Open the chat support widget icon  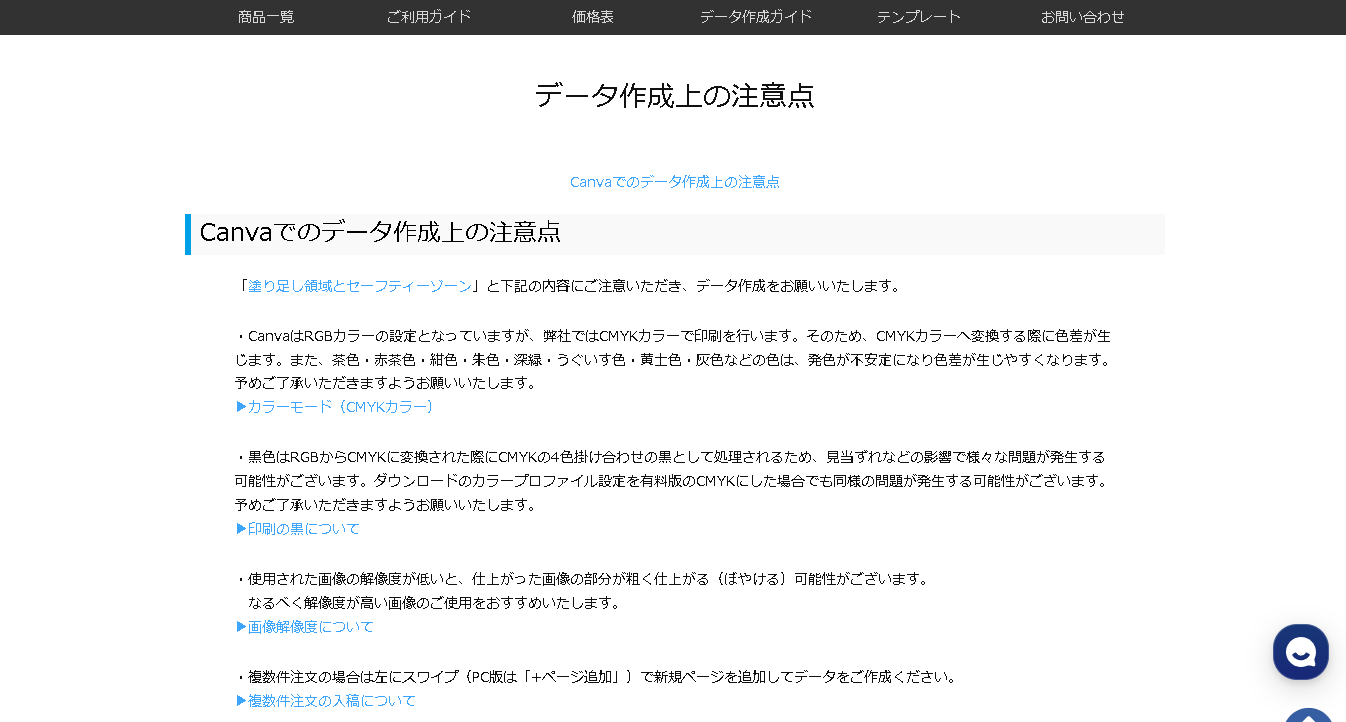pos(1300,652)
